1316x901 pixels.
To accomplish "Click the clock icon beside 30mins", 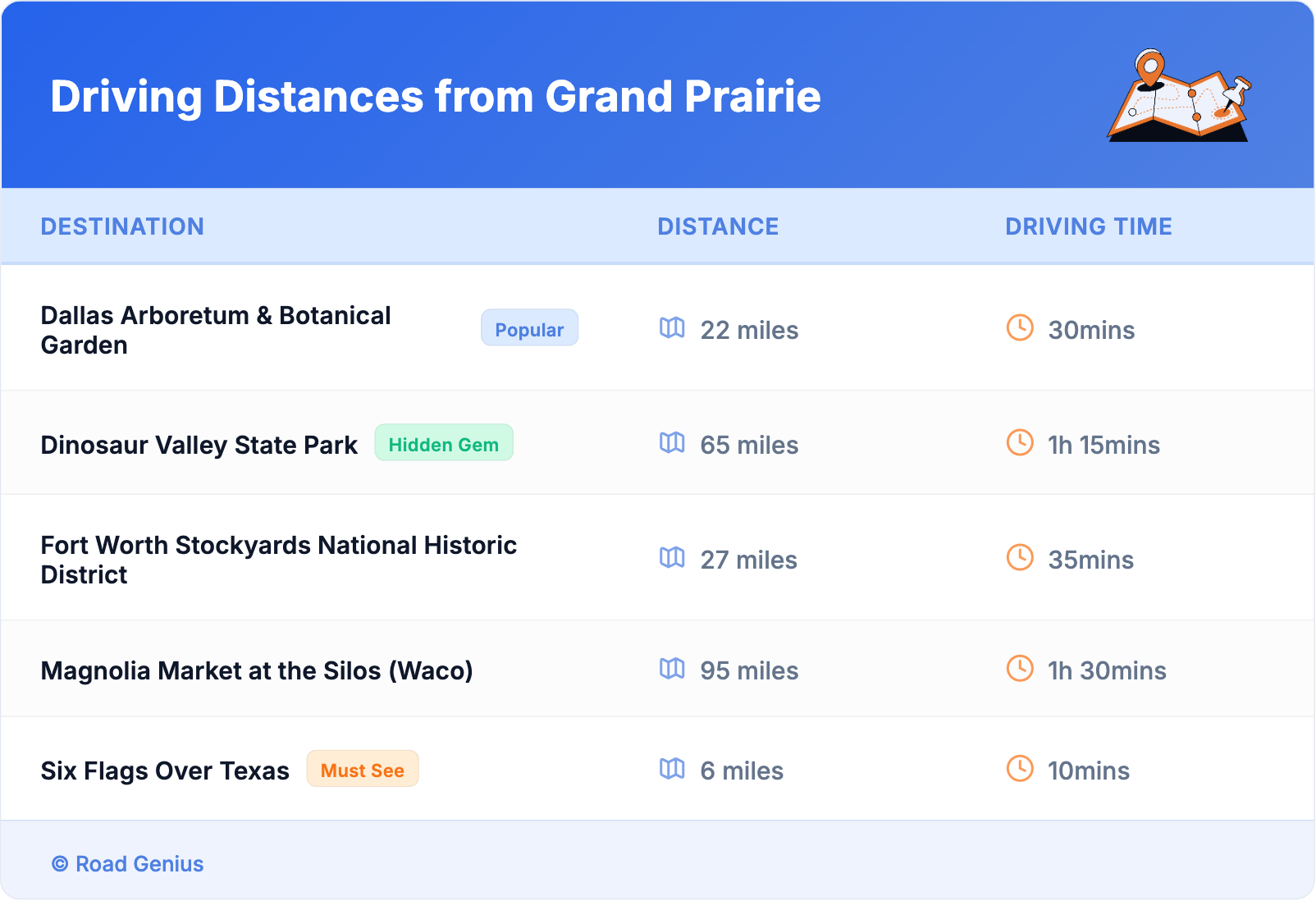I will click(x=1020, y=327).
